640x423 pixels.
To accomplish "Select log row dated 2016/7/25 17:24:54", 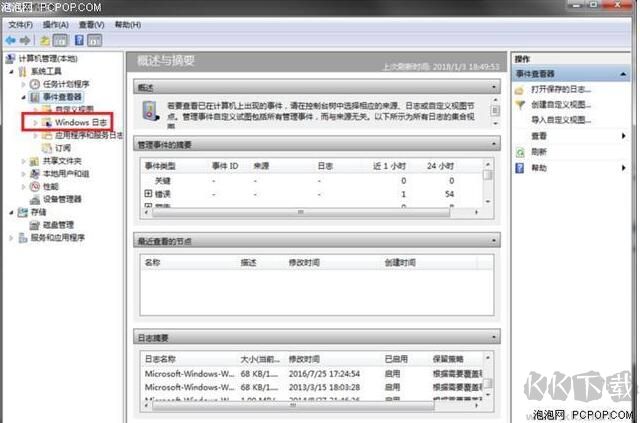I will click(x=312, y=374).
